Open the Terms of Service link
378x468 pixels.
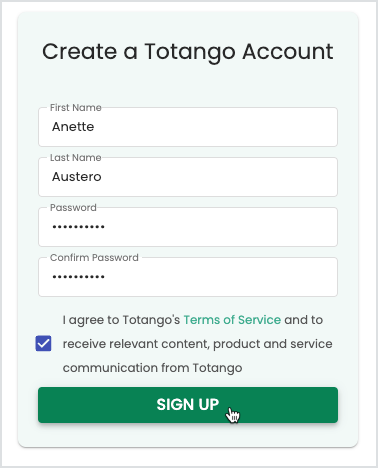[232, 320]
